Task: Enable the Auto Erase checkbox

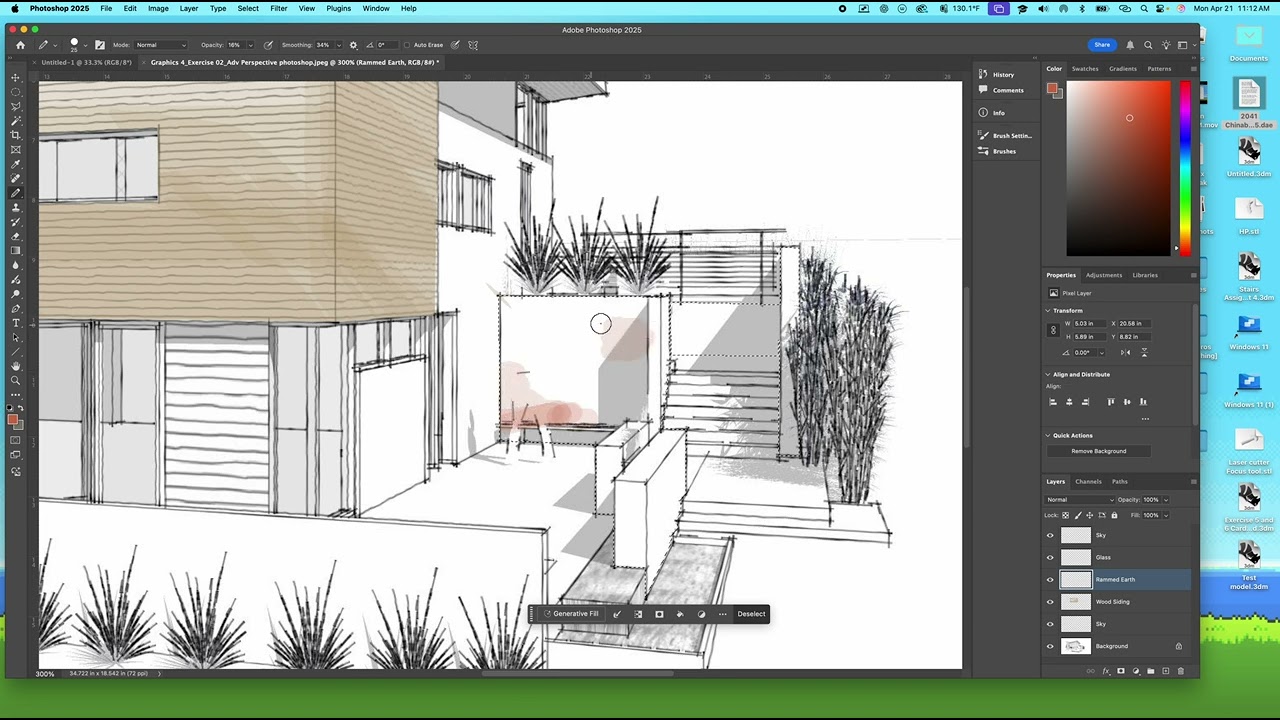Action: point(407,45)
